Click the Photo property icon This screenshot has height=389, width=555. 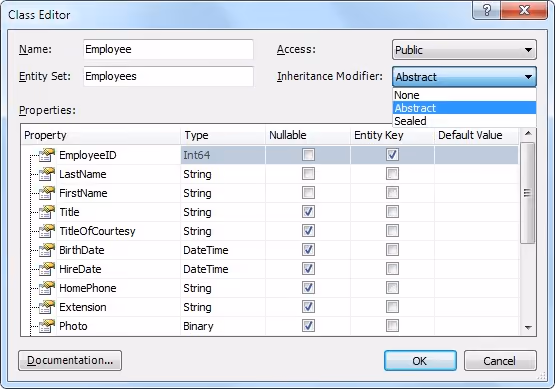47,326
